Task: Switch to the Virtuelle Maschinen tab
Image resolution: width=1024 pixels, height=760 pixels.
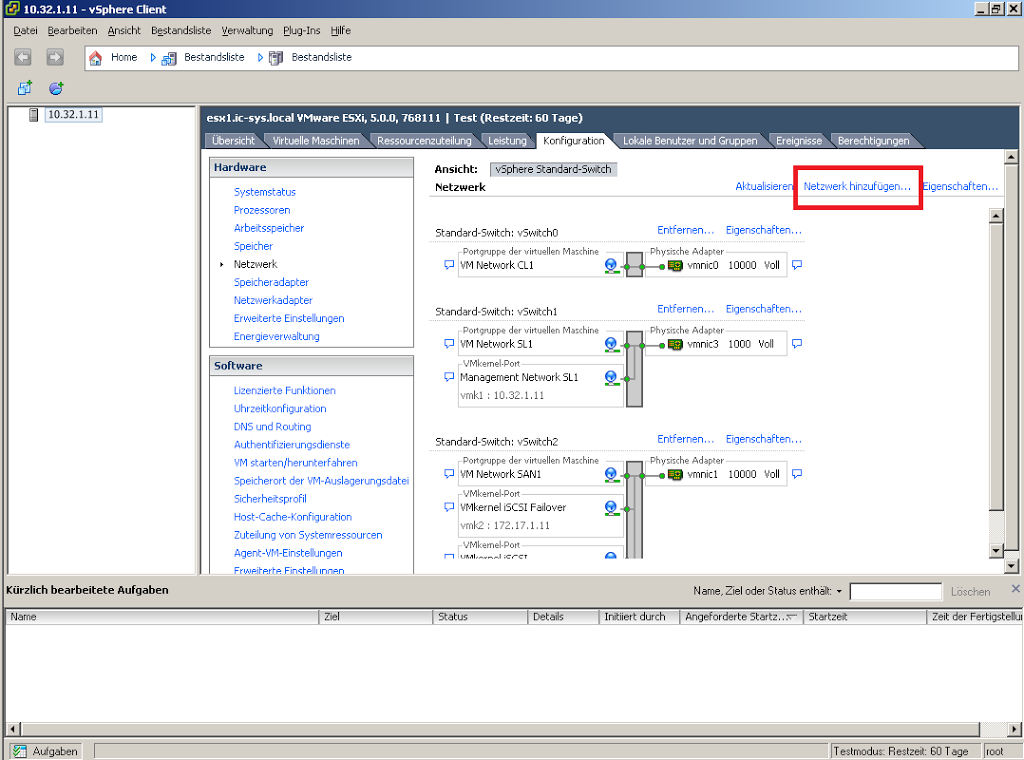Action: pyautogui.click(x=315, y=141)
